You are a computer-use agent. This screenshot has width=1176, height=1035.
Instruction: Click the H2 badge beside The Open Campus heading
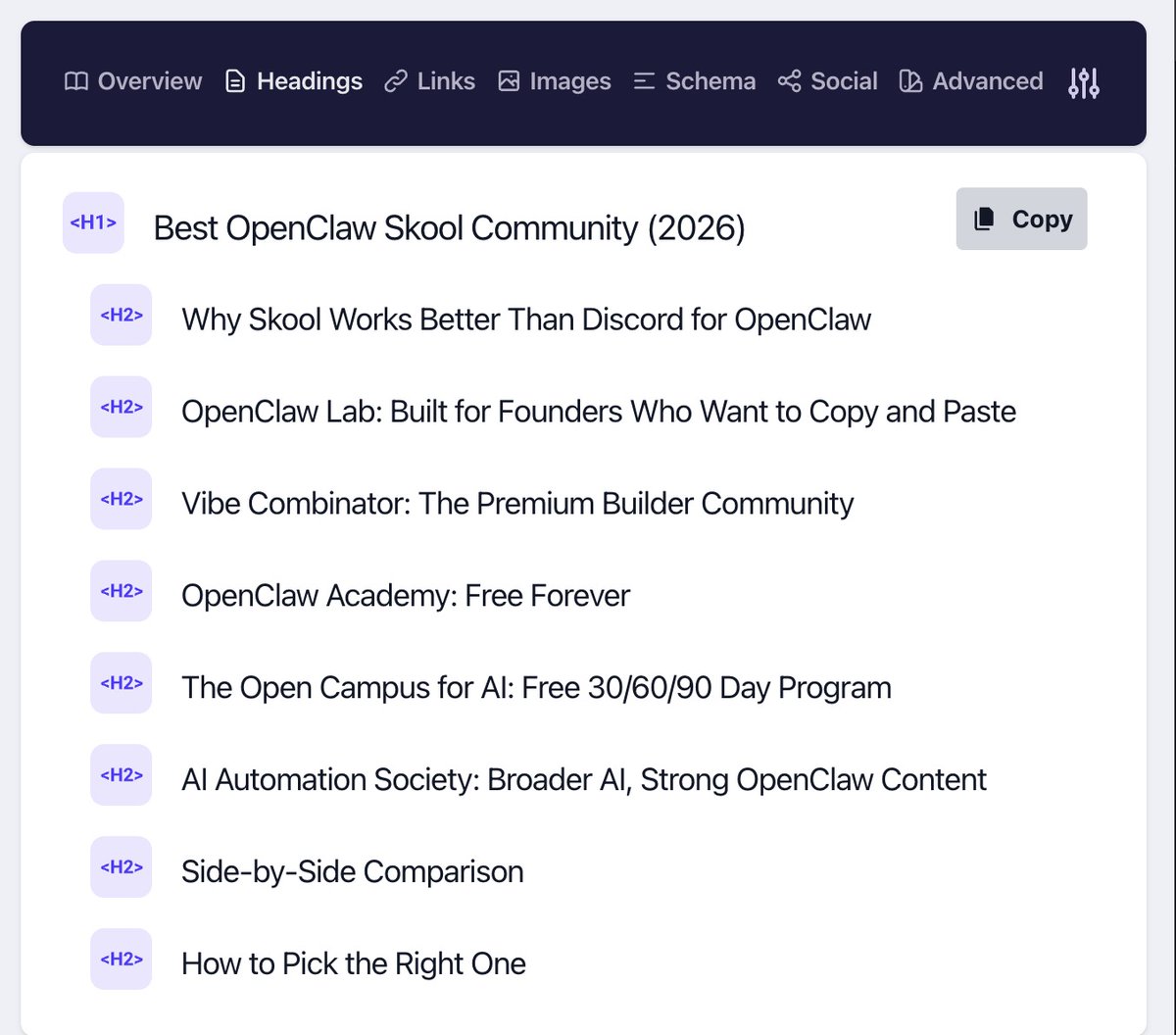point(122,683)
